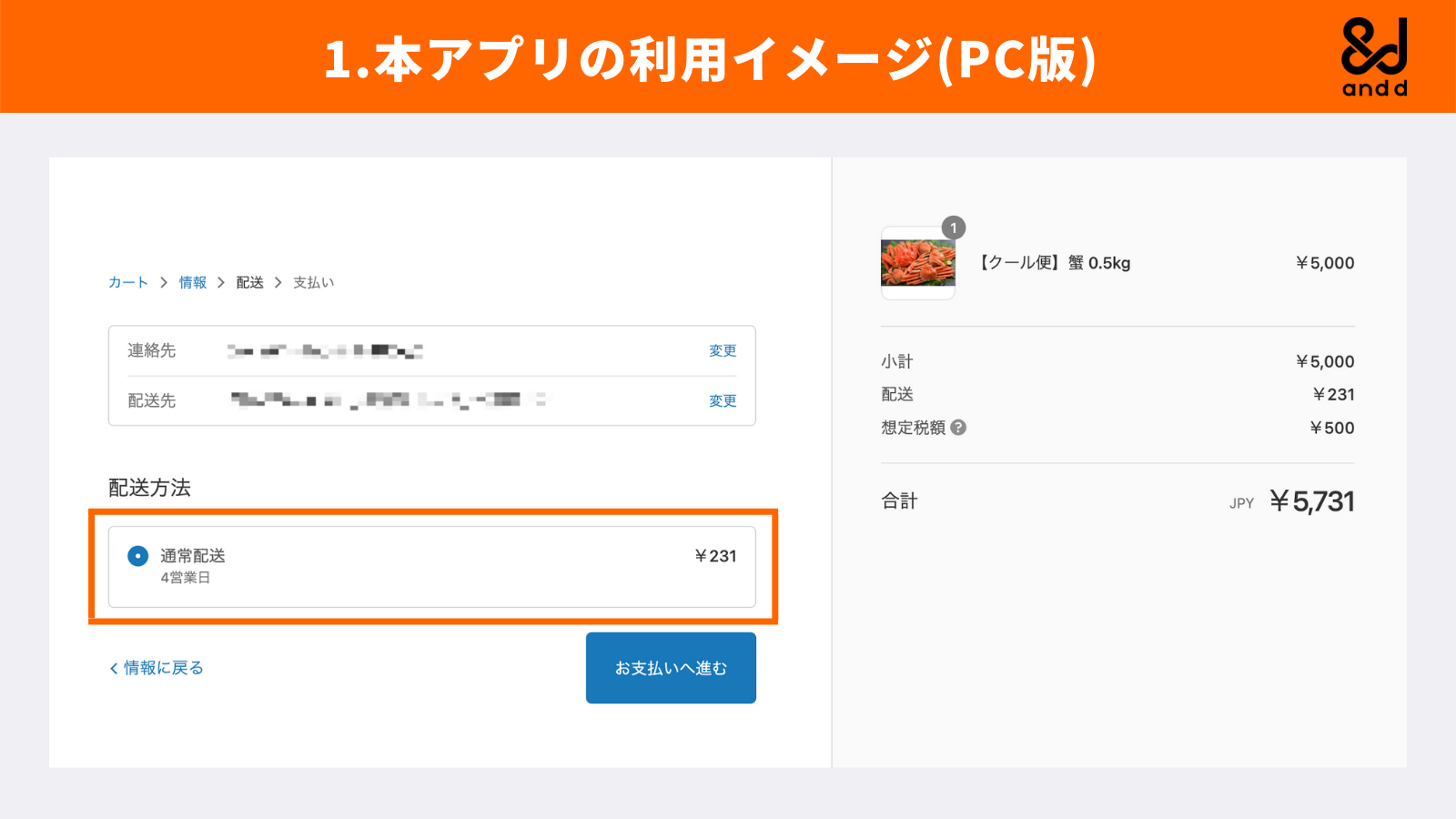The image size is (1456, 819).
Task: Click chevron separator before 支払い breadcrumb
Action: (x=278, y=283)
